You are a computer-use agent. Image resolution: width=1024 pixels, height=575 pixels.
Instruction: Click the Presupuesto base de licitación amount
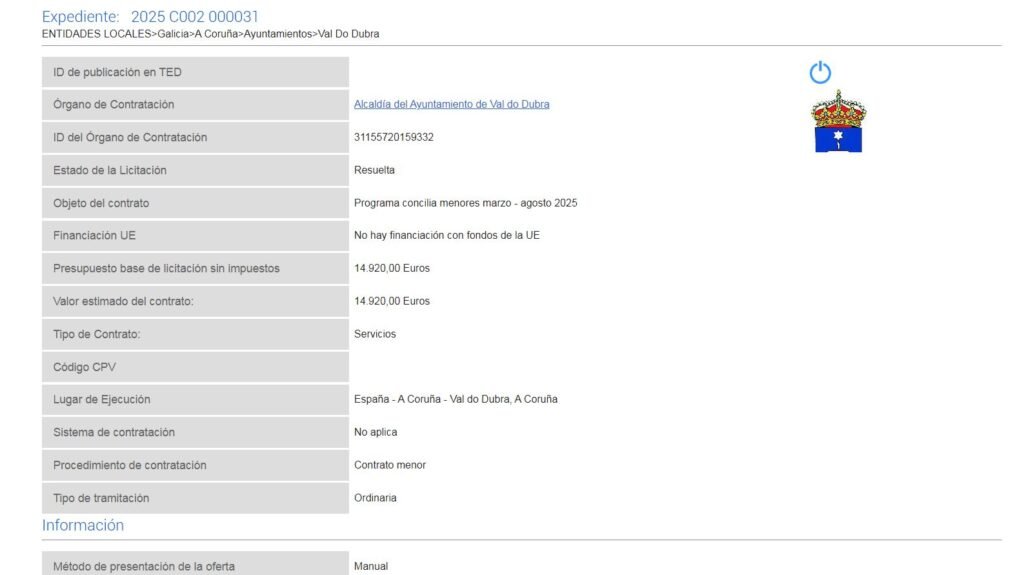click(392, 268)
